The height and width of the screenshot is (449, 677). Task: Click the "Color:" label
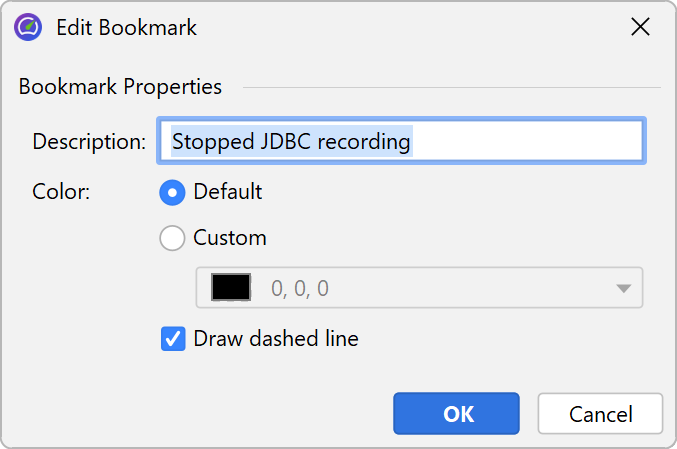click(x=61, y=191)
